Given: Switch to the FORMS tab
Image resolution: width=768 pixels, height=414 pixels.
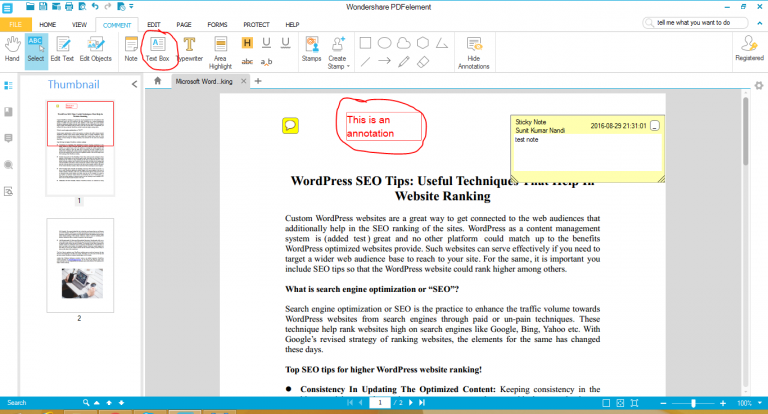Looking at the screenshot, I should click(x=217, y=24).
